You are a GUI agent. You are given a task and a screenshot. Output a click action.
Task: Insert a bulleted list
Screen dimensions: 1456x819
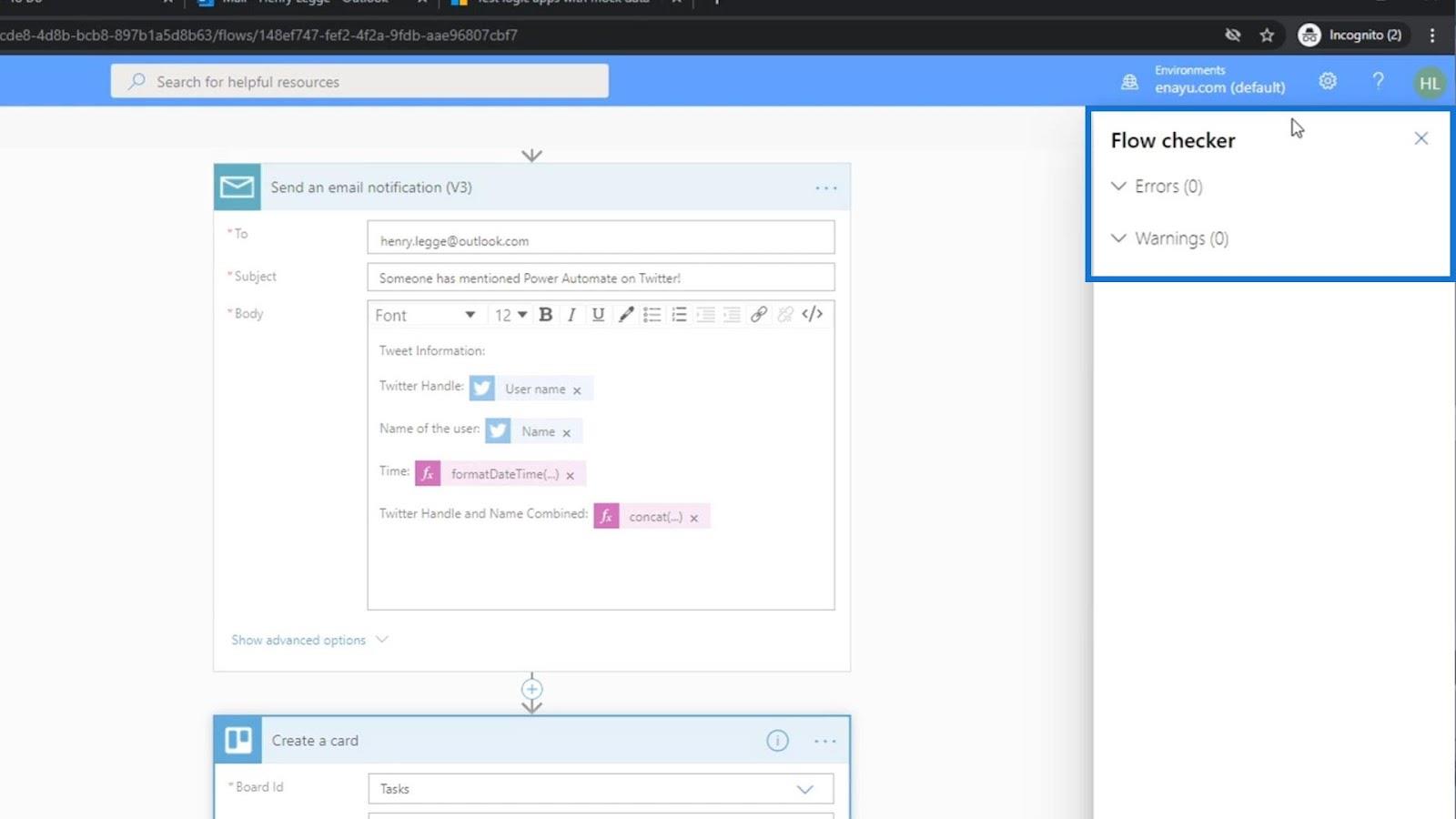652,314
